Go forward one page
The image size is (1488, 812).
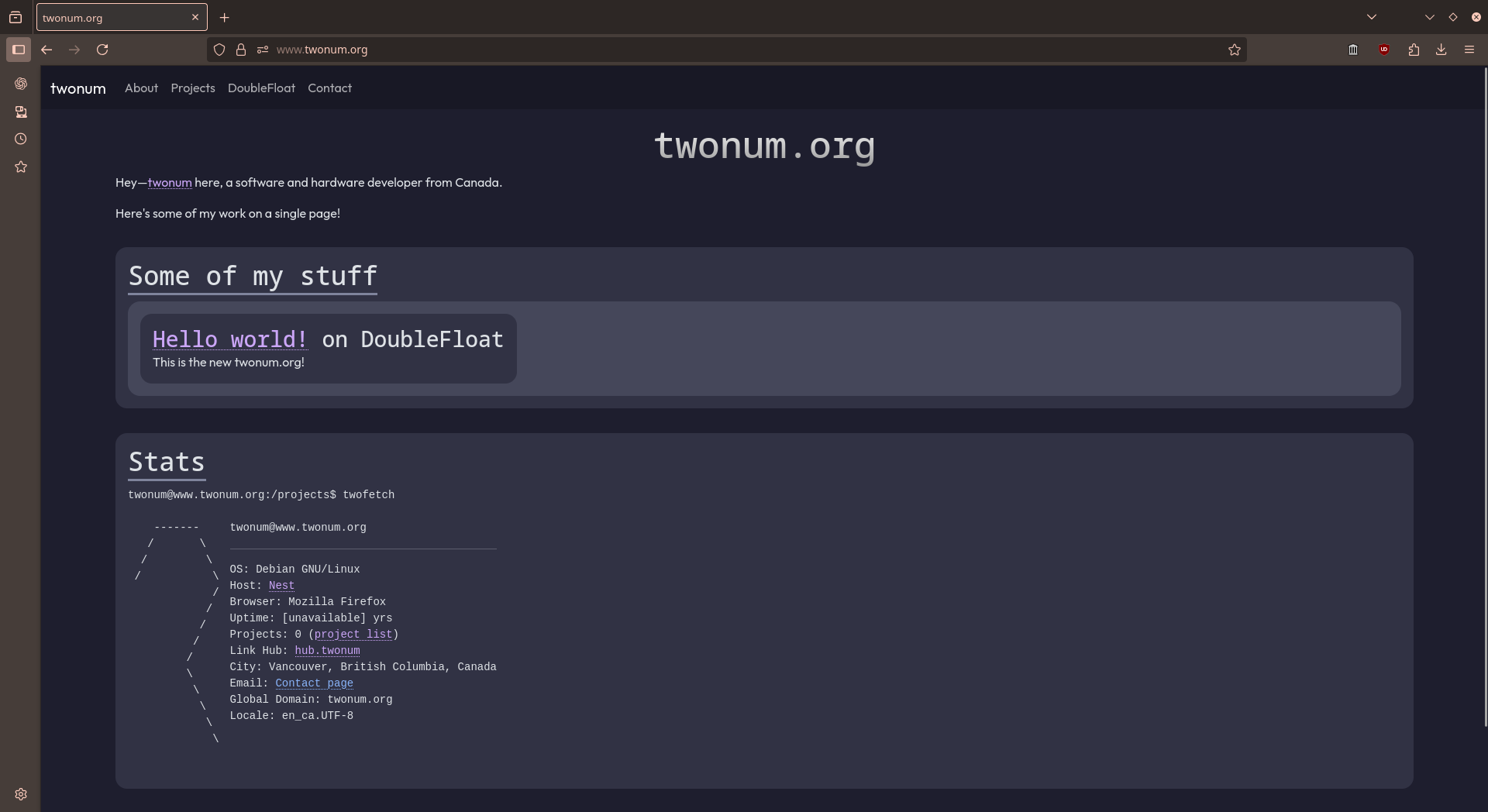(x=74, y=50)
